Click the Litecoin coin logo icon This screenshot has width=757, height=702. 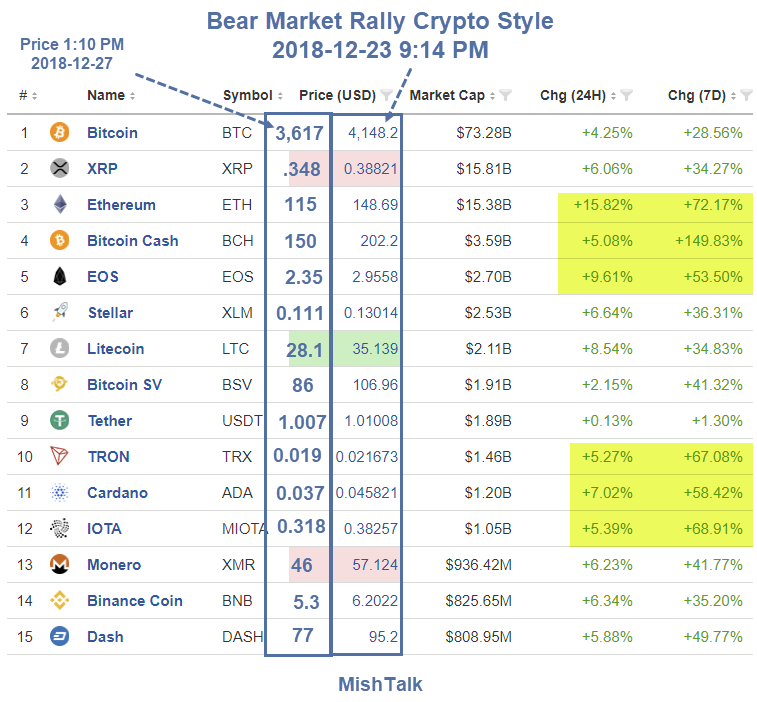[61, 349]
